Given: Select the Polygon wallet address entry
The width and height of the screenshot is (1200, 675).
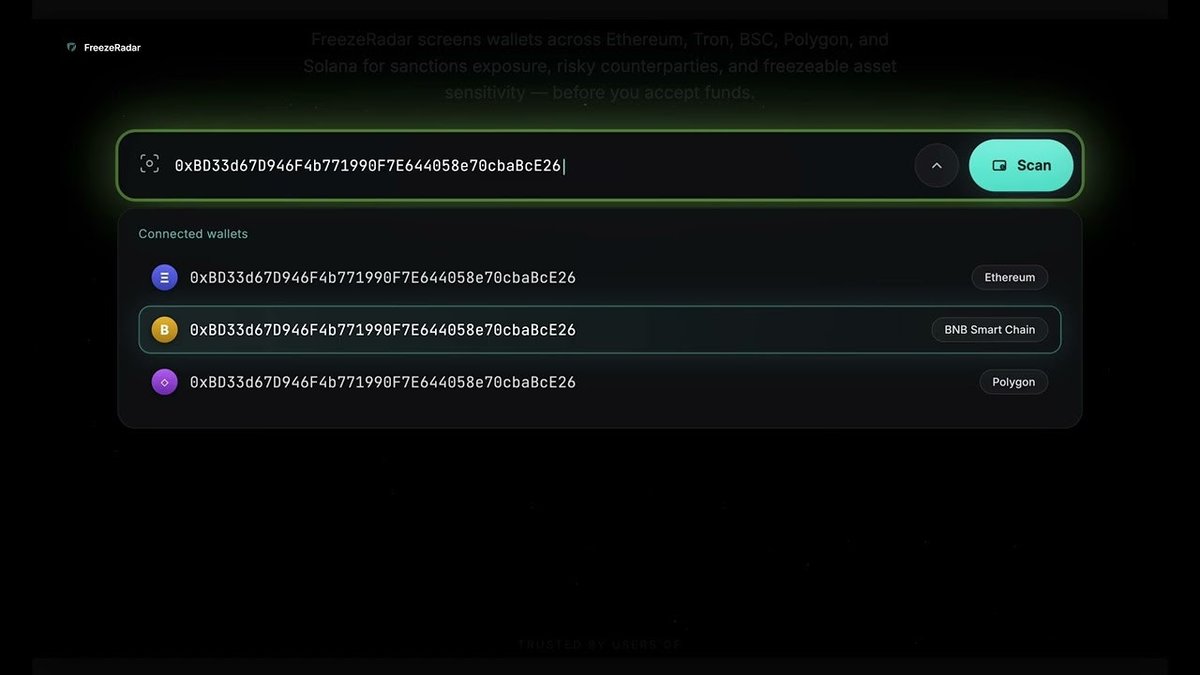Looking at the screenshot, I should (x=600, y=381).
